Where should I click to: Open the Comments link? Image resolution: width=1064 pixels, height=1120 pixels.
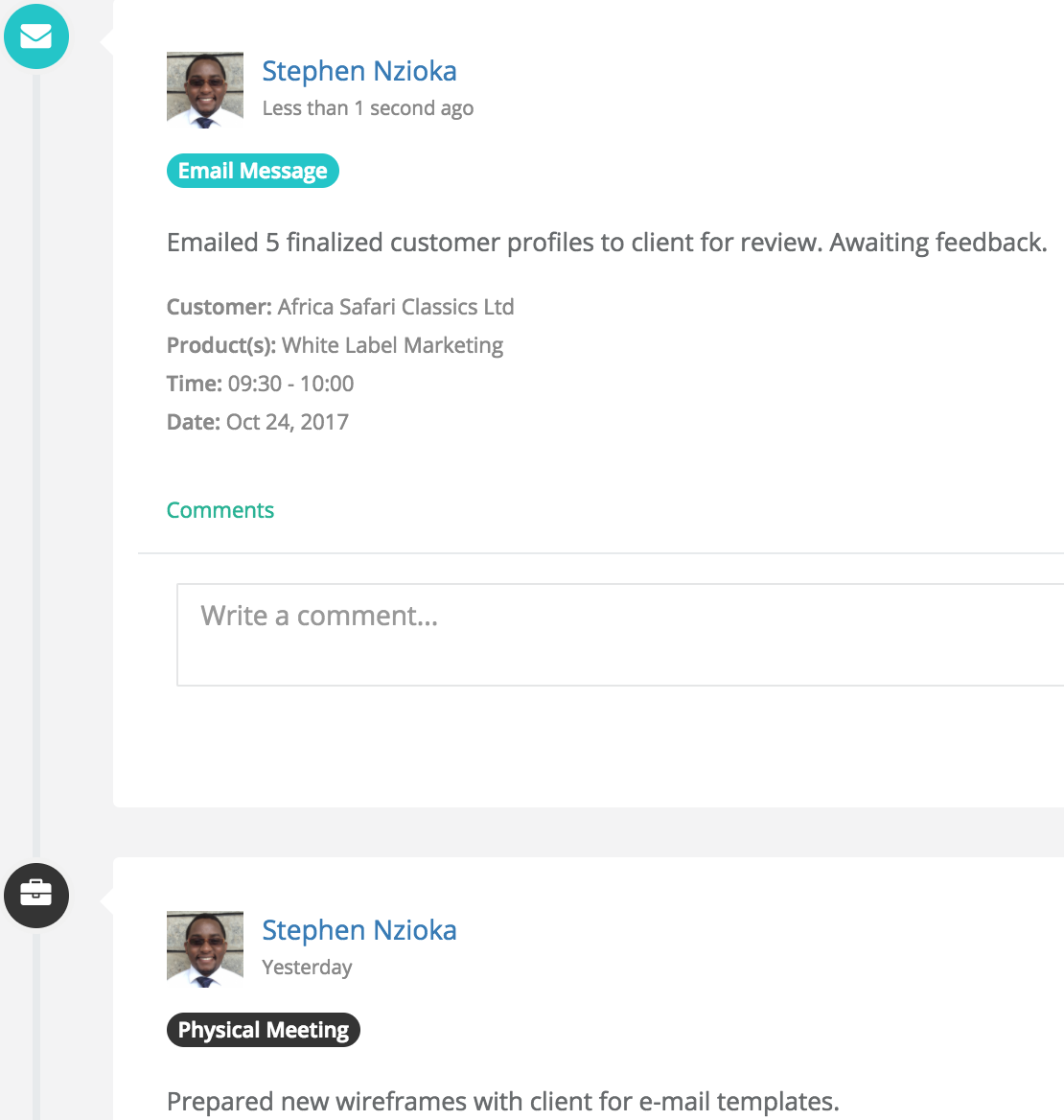(220, 510)
